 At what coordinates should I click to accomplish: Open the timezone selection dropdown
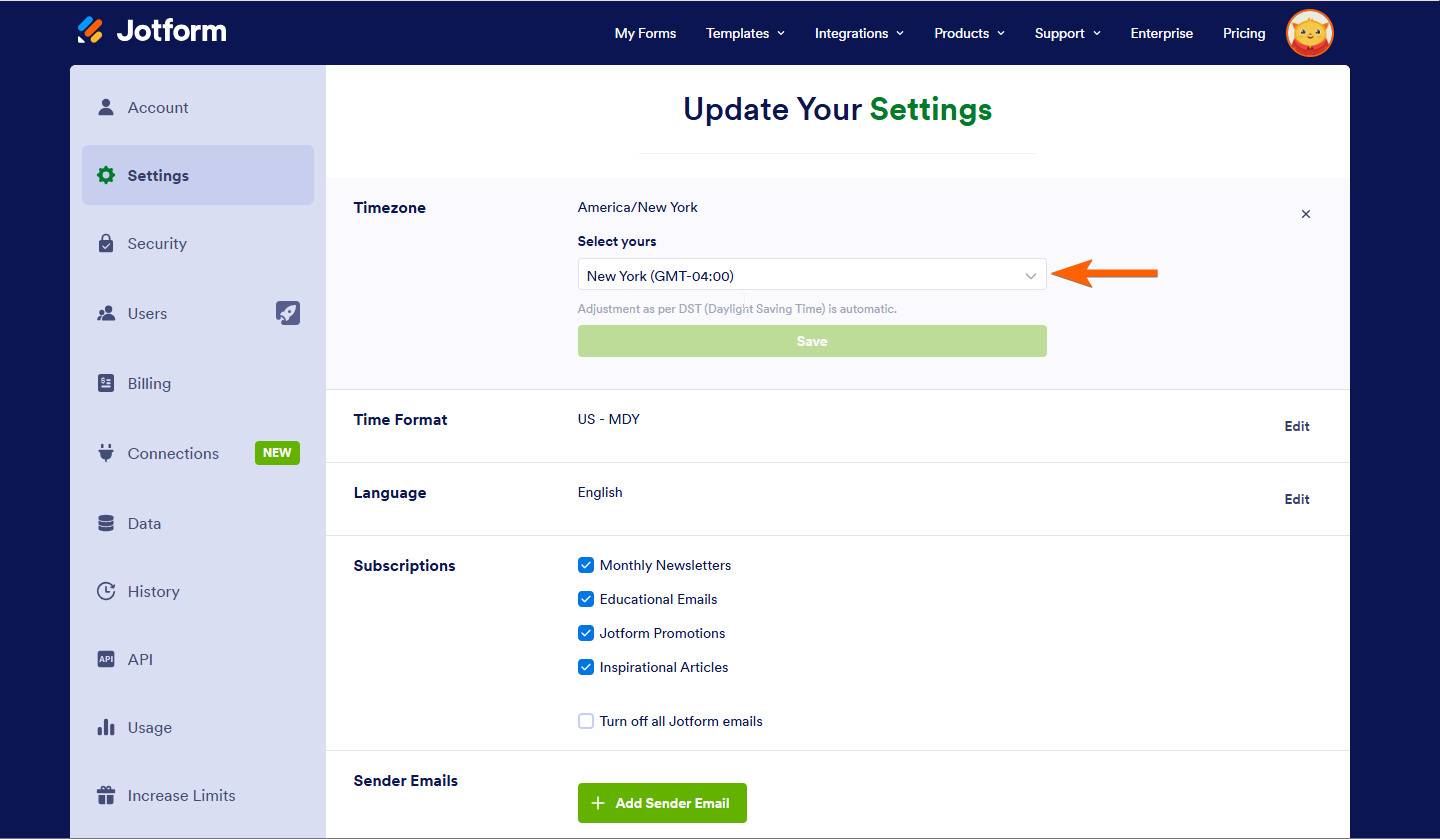click(x=812, y=275)
